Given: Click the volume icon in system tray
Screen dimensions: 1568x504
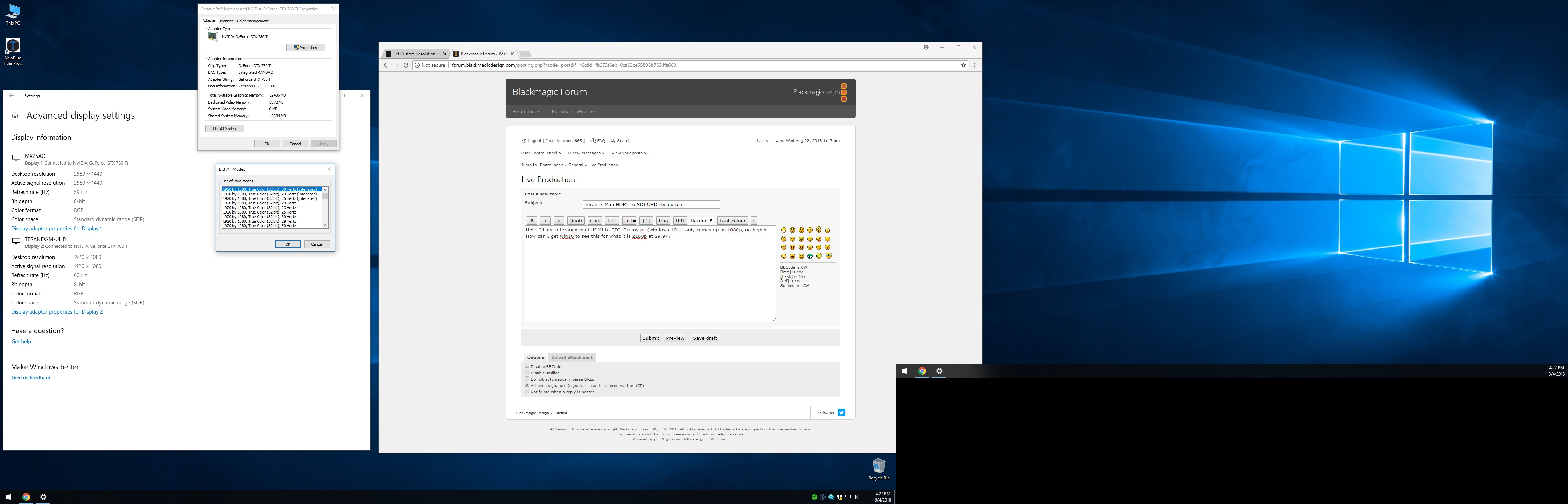Looking at the screenshot, I should coord(856,497).
